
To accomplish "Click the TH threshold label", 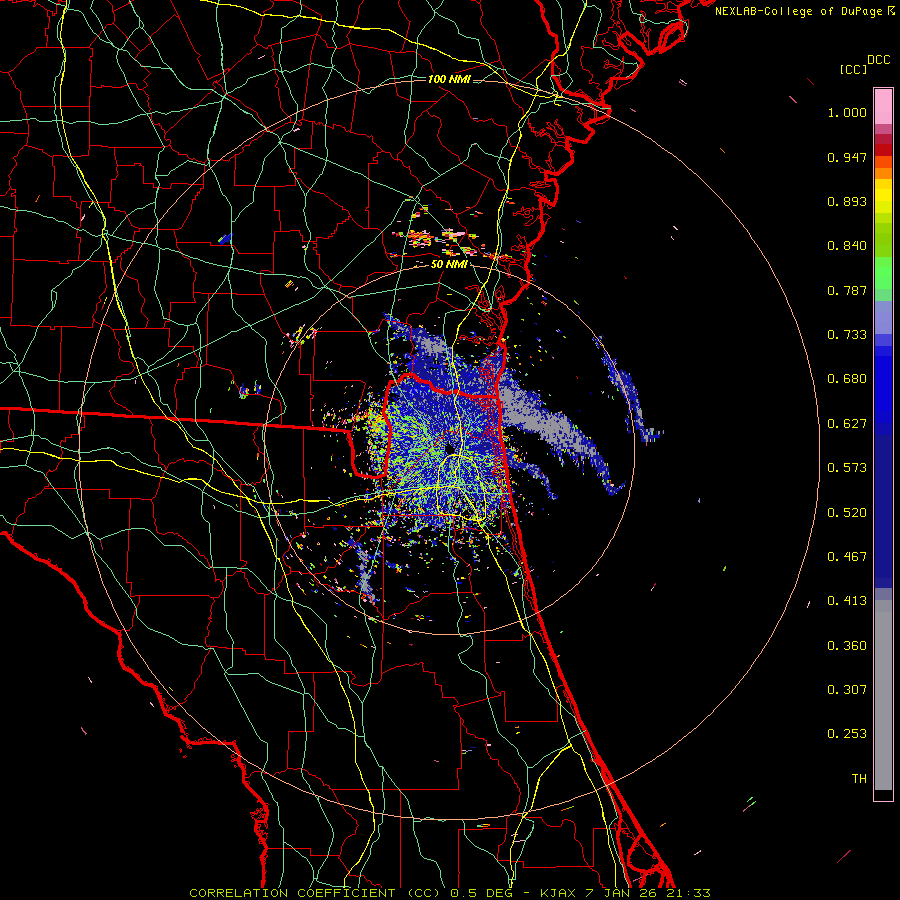I will click(859, 779).
